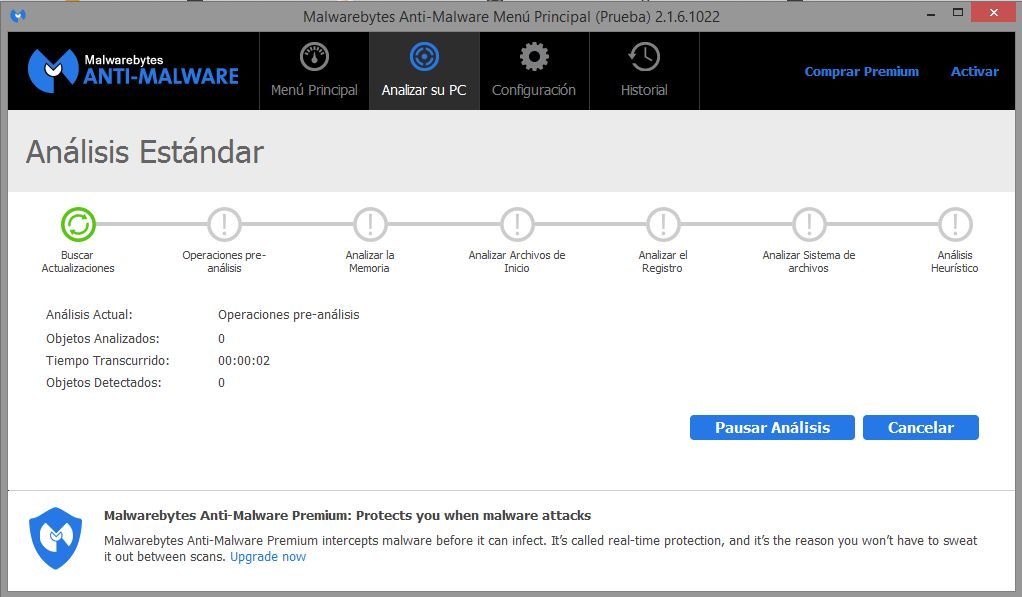Maximize the Malwarebytes window
1022x597 pixels.
tap(957, 12)
